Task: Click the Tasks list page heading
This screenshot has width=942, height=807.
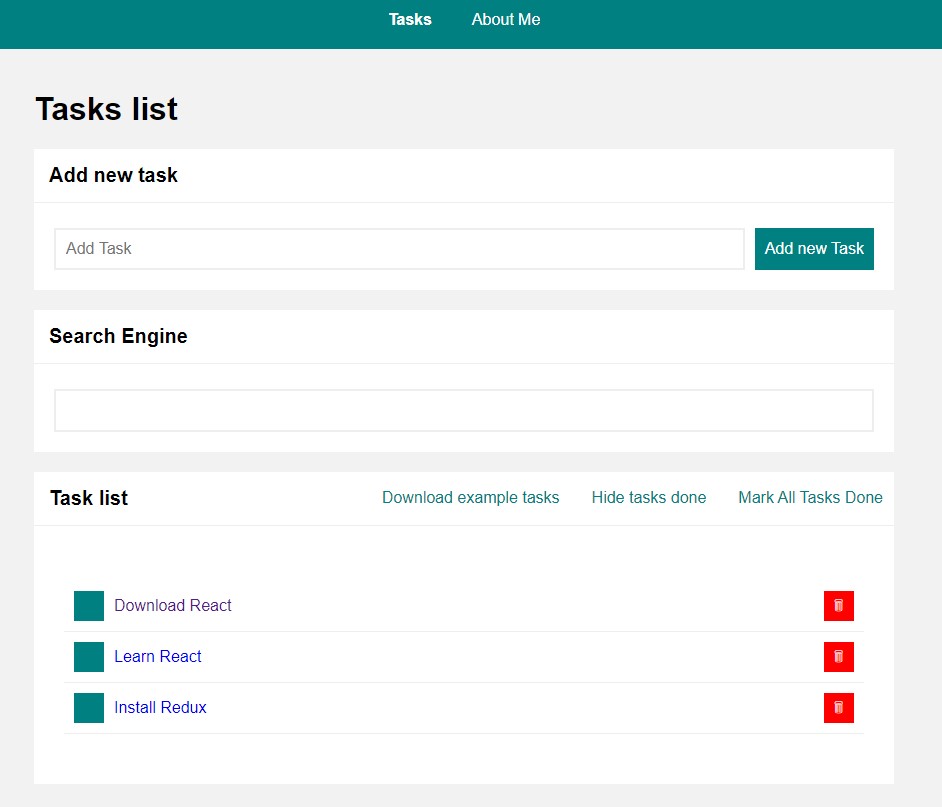Action: tap(105, 109)
